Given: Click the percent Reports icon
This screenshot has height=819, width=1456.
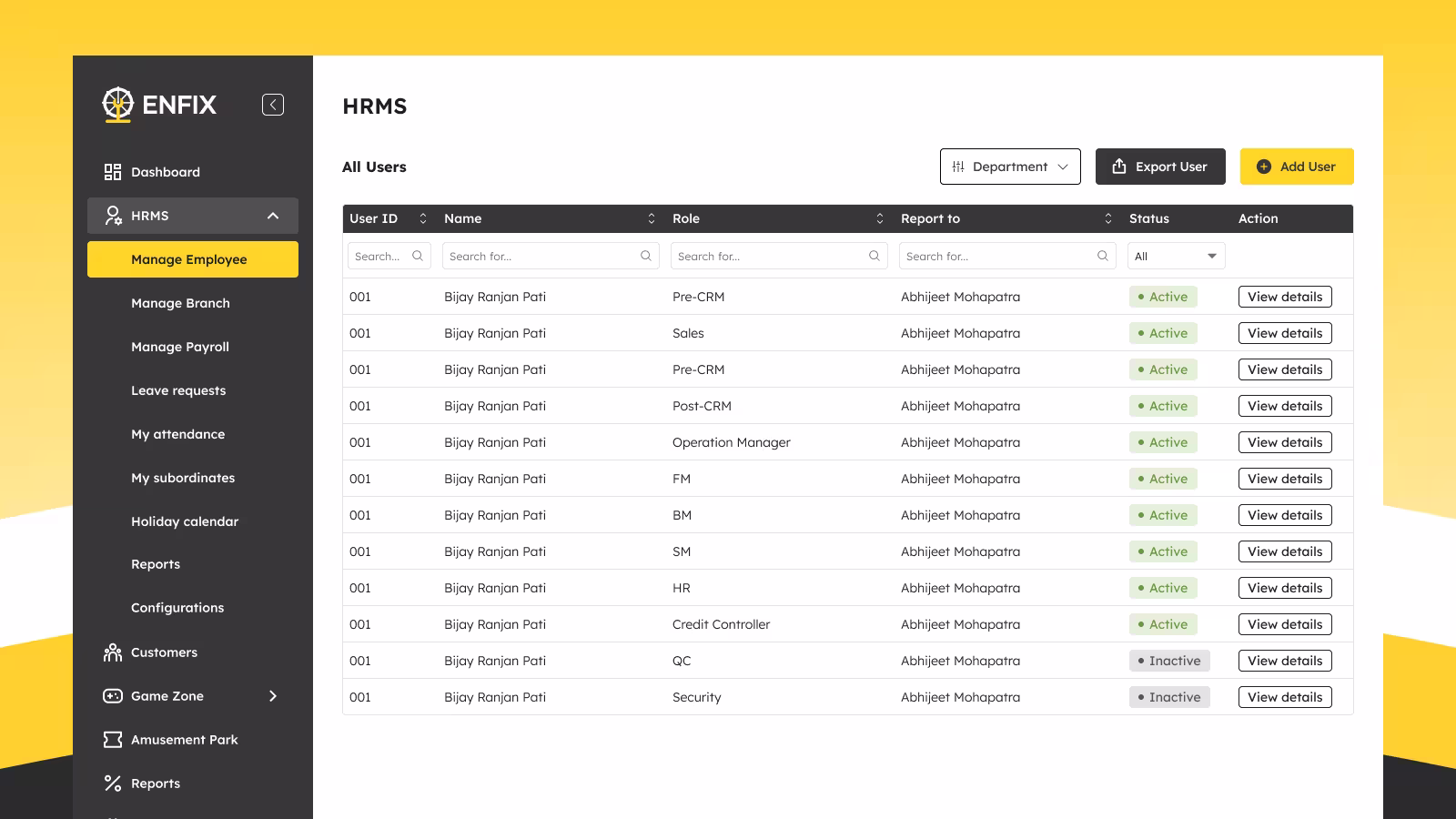Looking at the screenshot, I should pyautogui.click(x=113, y=784).
